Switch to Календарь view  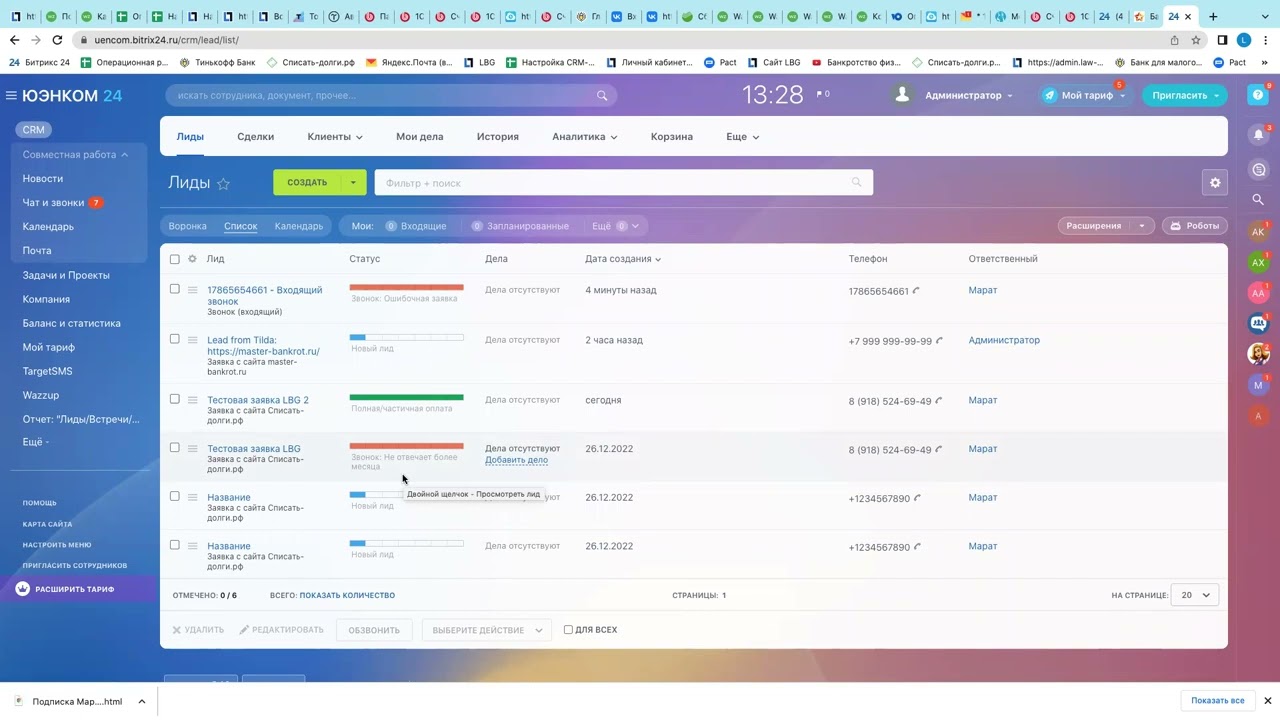pyautogui.click(x=299, y=226)
